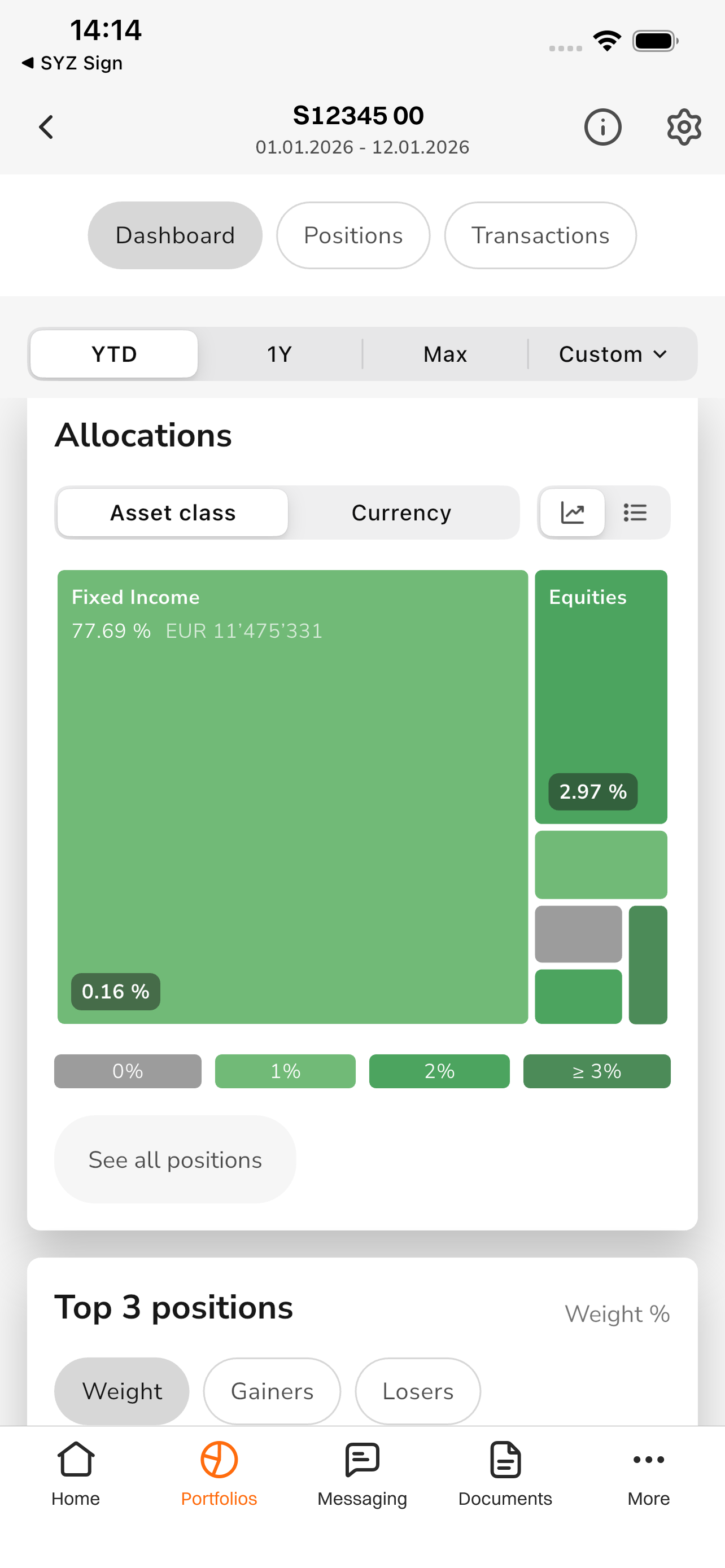Open portfolio info icon

tap(602, 127)
